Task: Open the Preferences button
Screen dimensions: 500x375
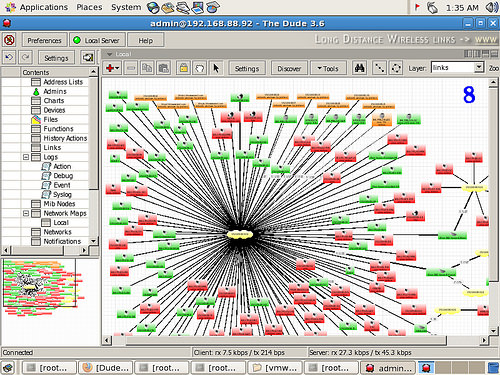Action: tap(44, 40)
